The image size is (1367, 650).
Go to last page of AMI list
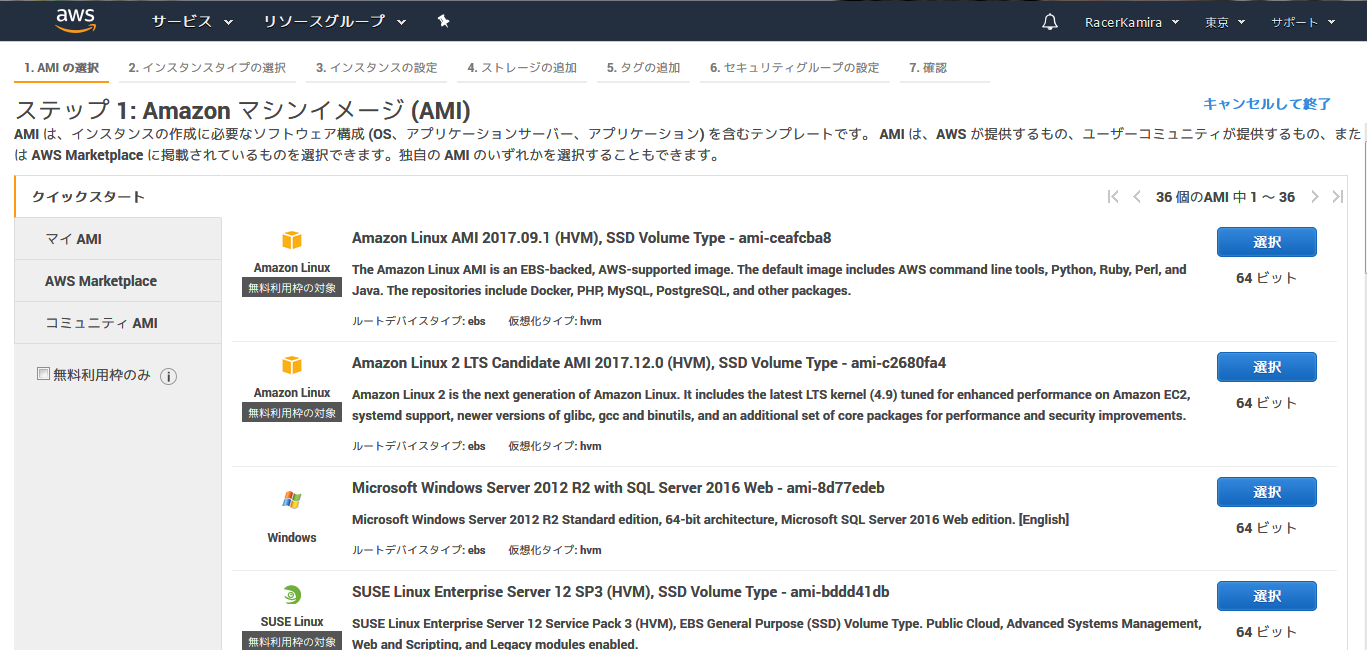coord(1338,197)
